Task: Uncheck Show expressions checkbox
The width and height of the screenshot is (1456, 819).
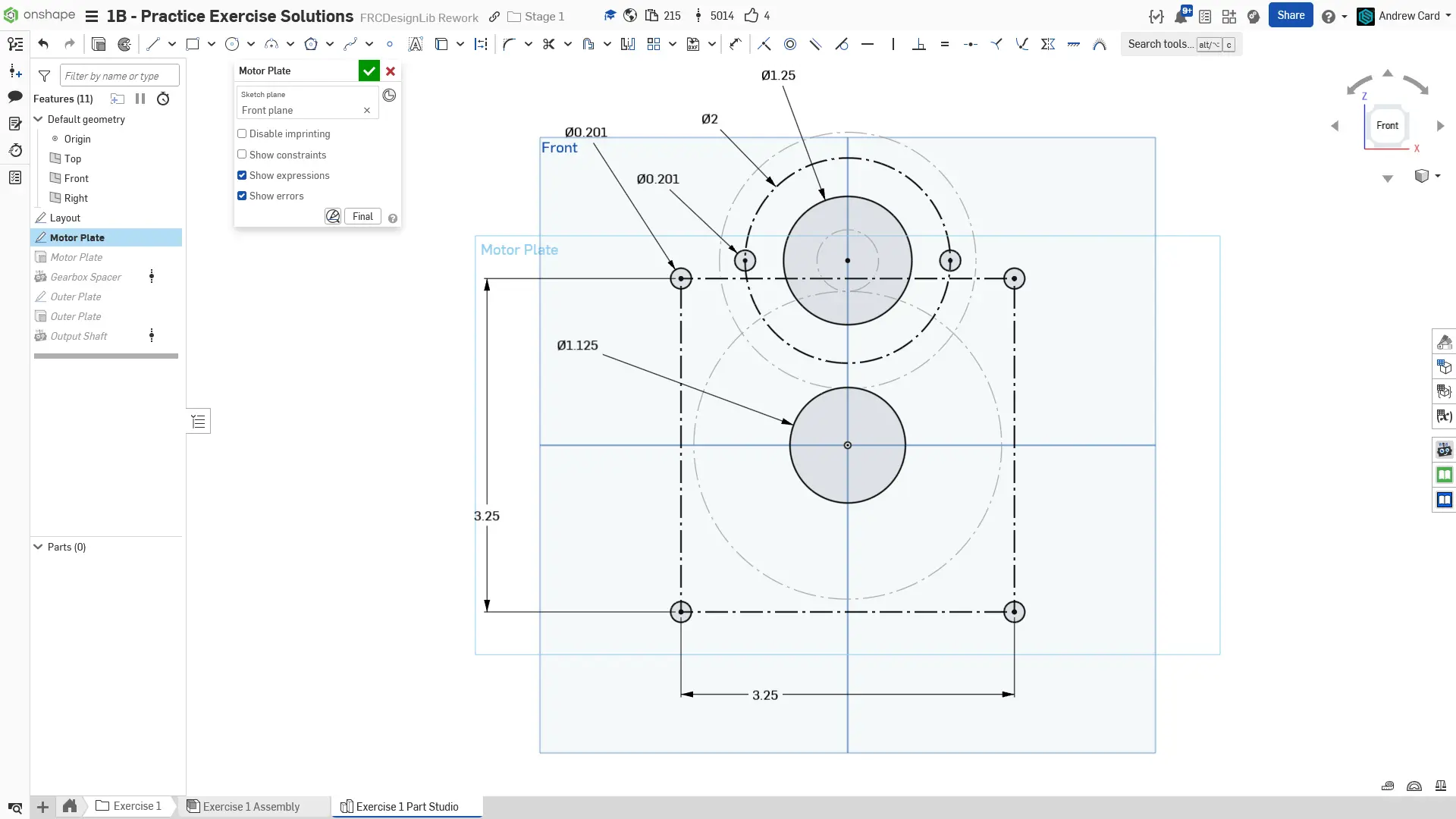Action: 242,175
